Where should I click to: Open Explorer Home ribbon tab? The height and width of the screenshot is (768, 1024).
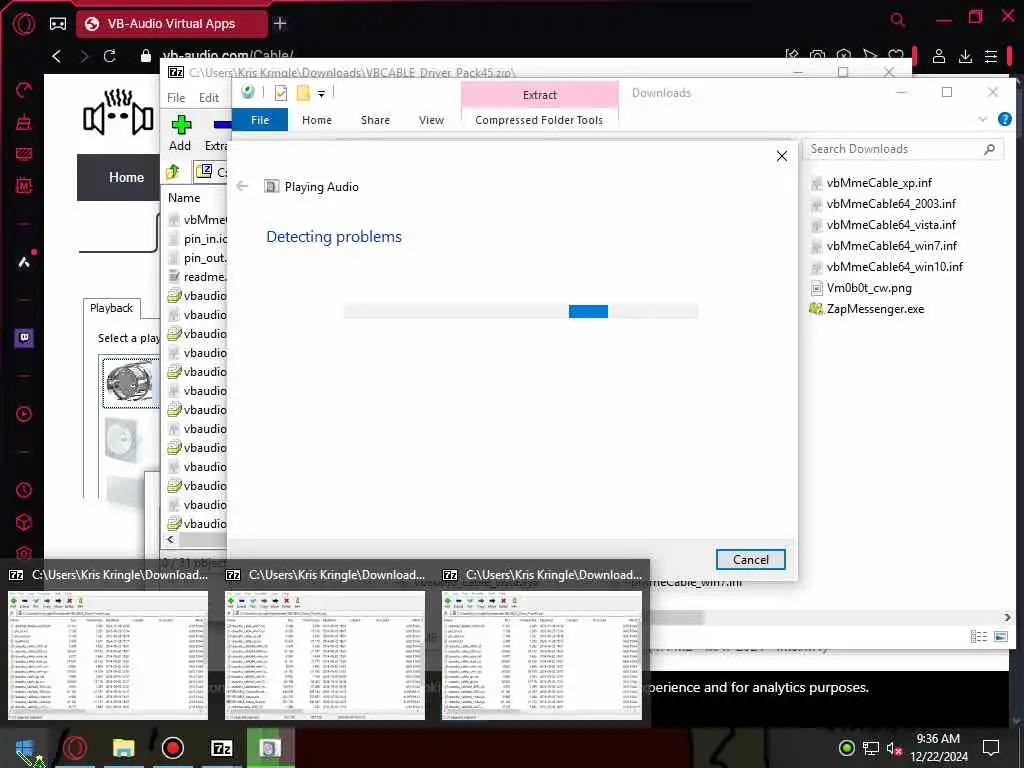(x=317, y=120)
